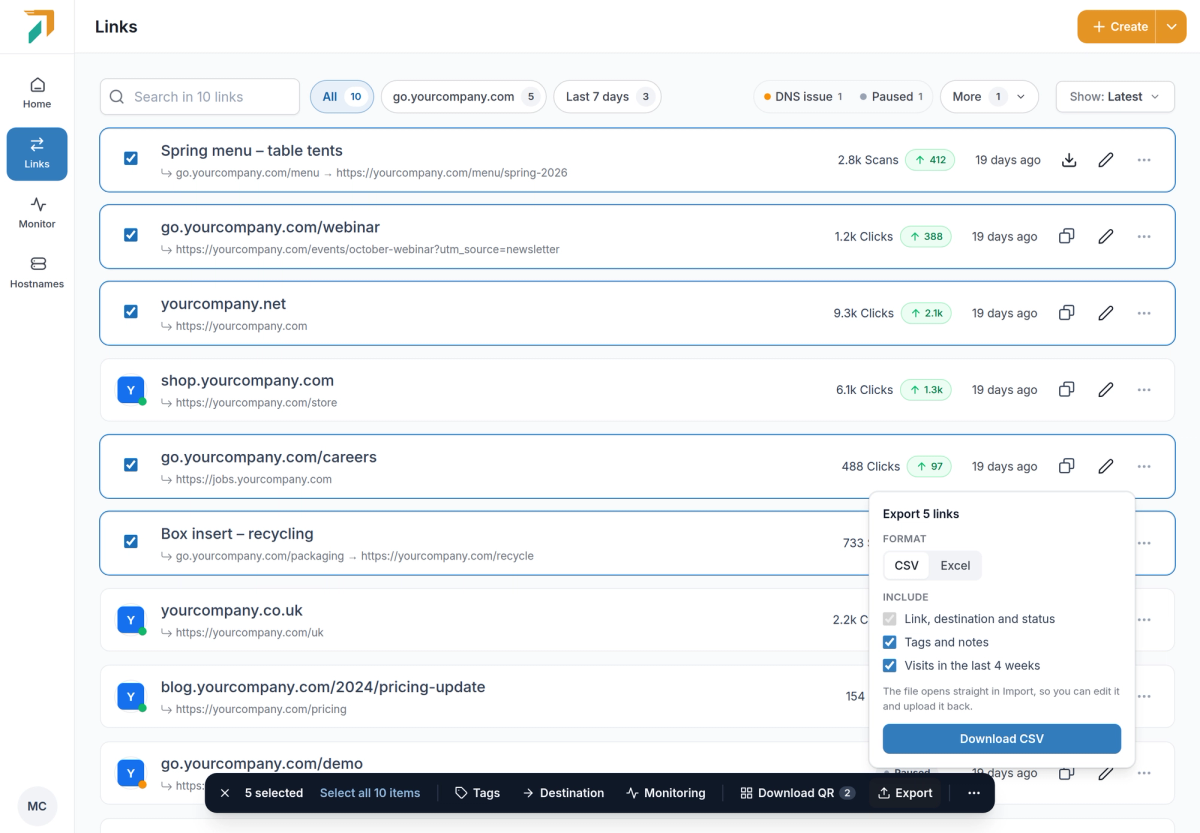
Task: Open the Show: Latest sort dropdown
Action: click(x=1115, y=97)
